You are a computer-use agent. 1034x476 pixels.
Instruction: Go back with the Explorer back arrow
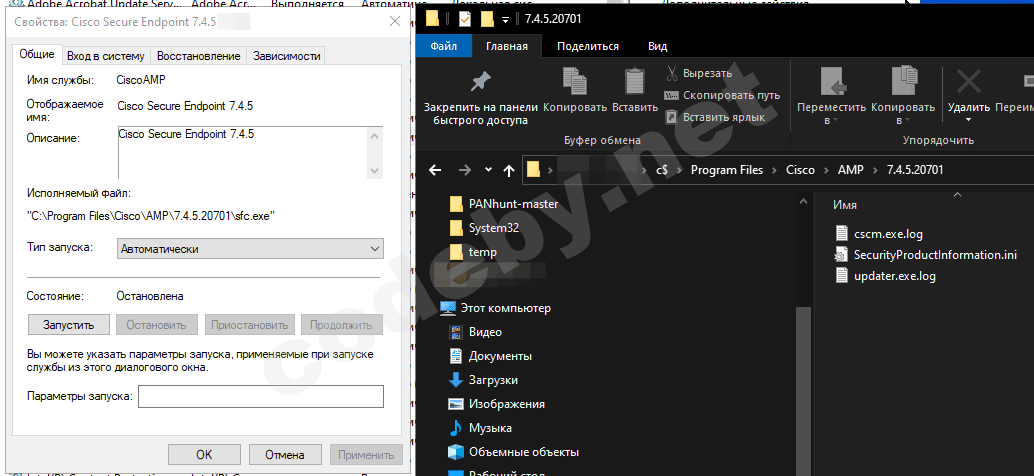pos(435,170)
